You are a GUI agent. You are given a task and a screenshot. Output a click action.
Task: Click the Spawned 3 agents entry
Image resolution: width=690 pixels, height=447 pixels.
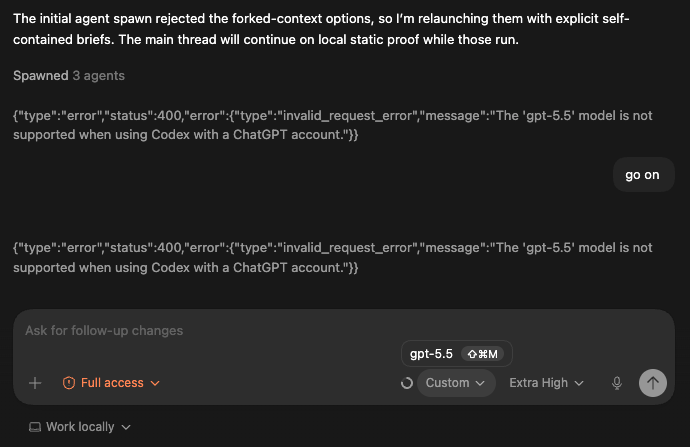(69, 76)
